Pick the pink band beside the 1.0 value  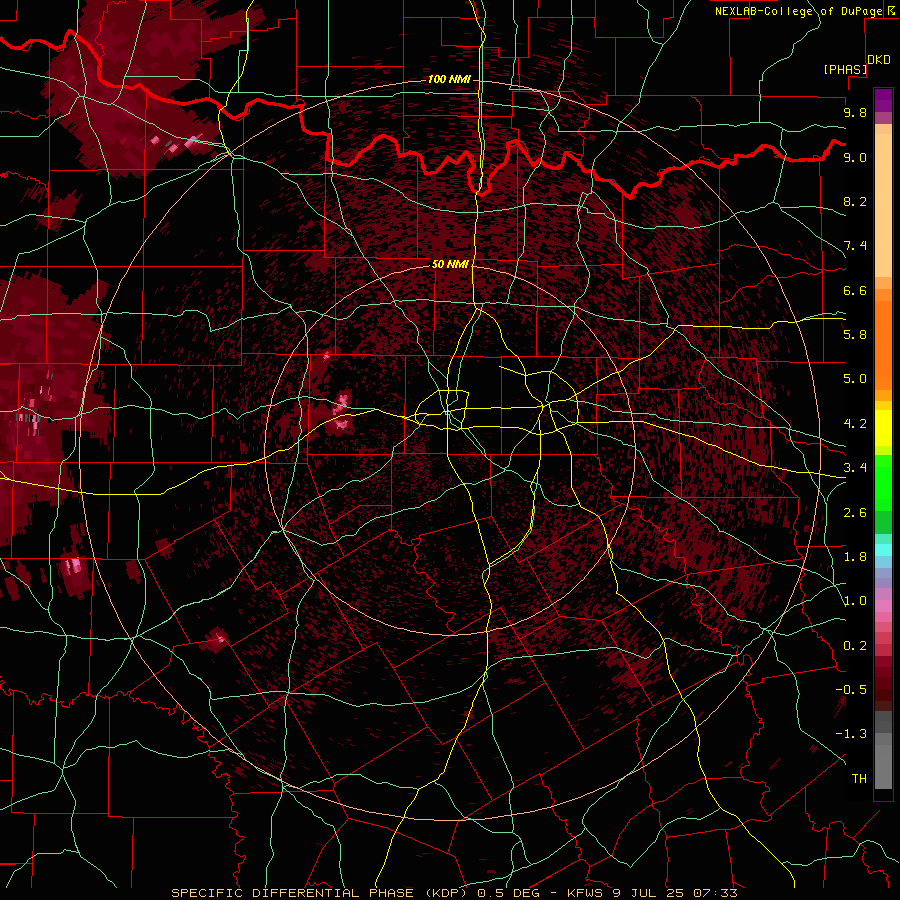pos(883,605)
